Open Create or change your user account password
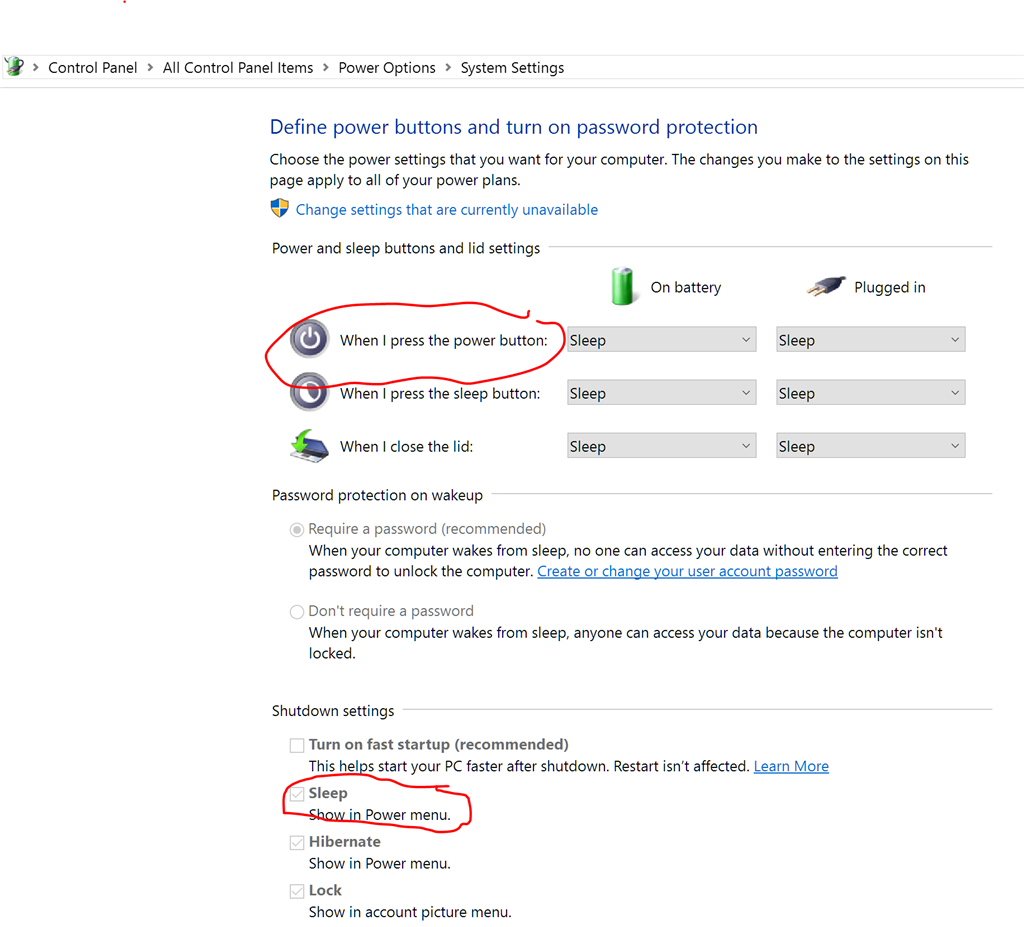 tap(687, 571)
